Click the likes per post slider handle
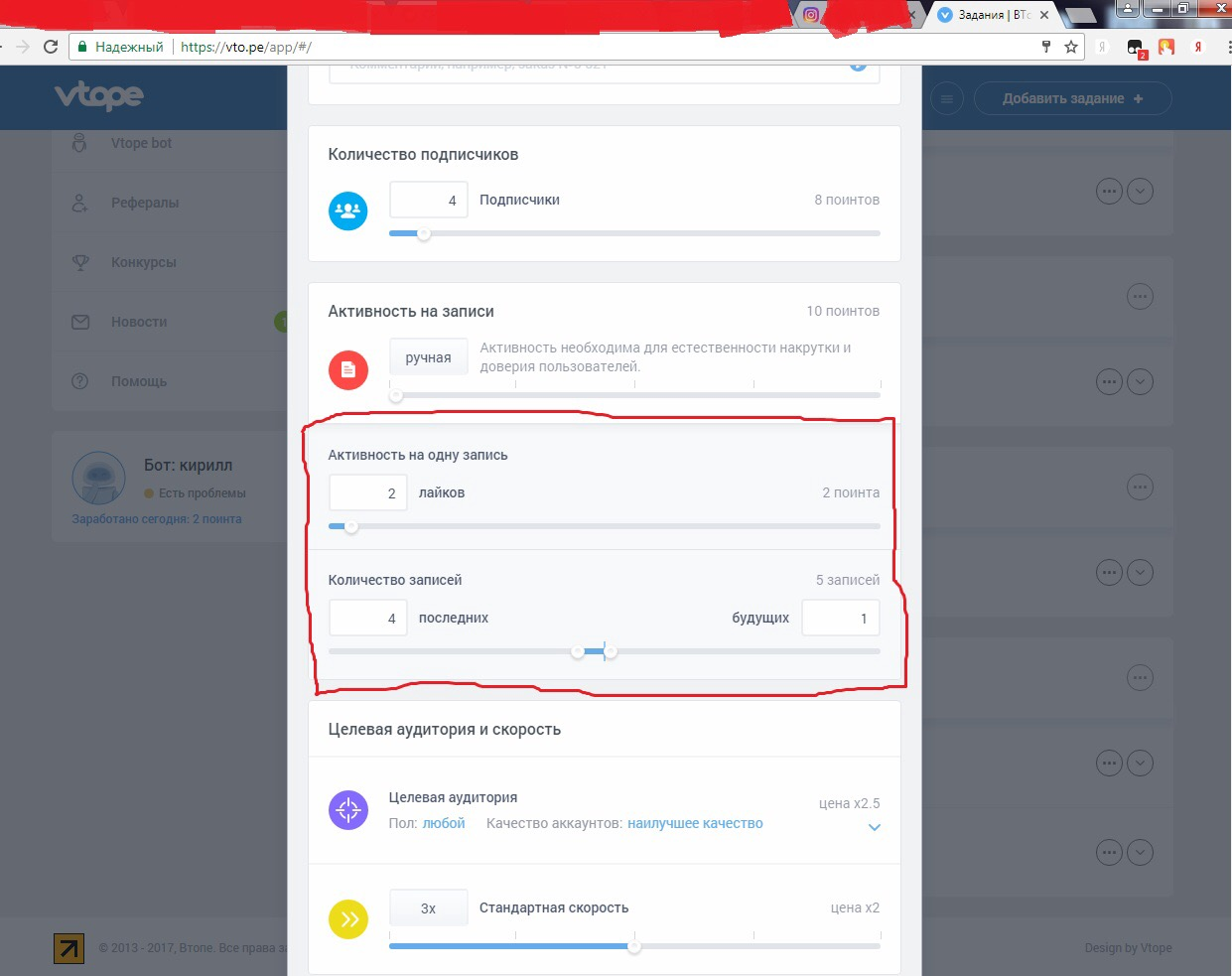 (350, 526)
